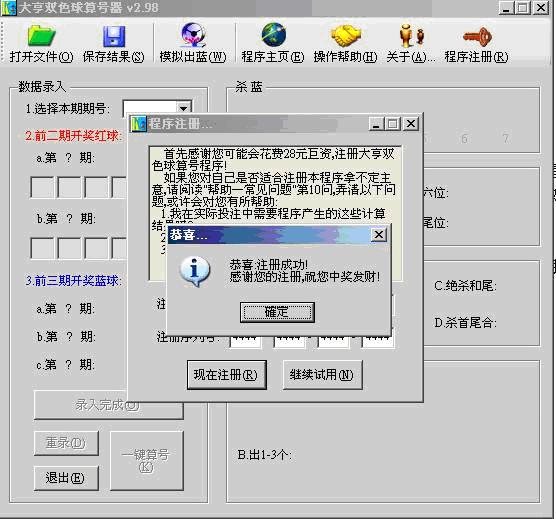The image size is (556, 519).
Task: Click the 一键算号(K) button
Action: (147, 461)
